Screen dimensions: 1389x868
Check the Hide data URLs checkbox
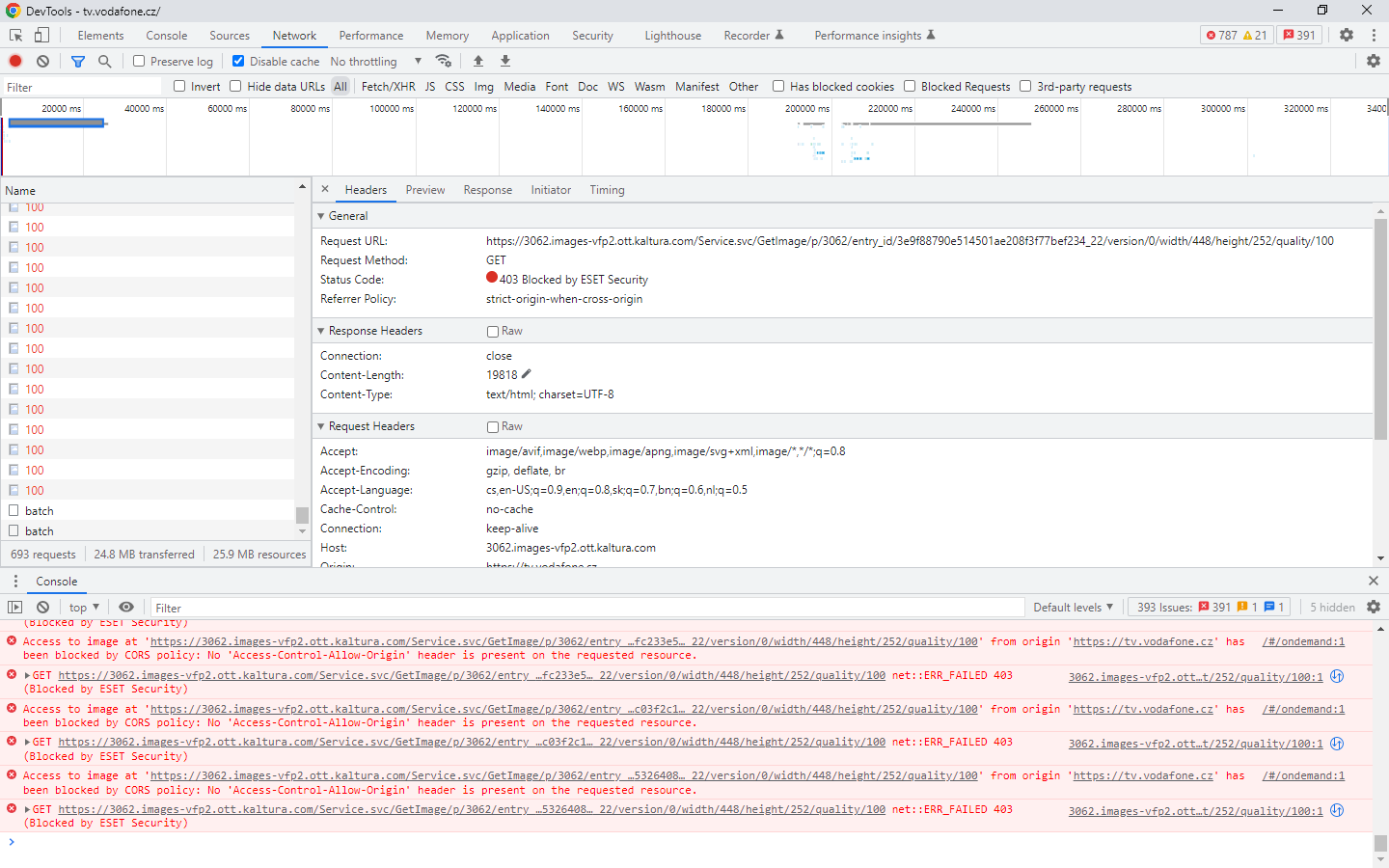pyautogui.click(x=235, y=86)
